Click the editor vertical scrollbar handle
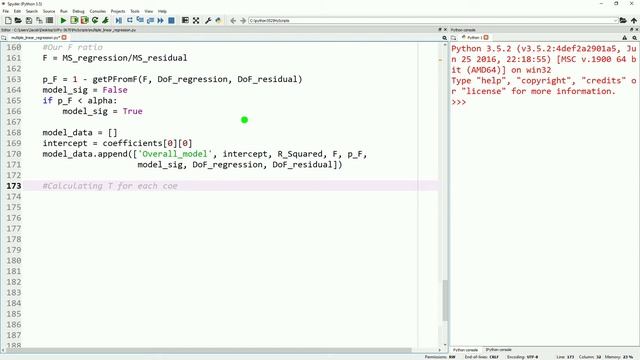Screen dimensions: 640x360 [445, 300]
